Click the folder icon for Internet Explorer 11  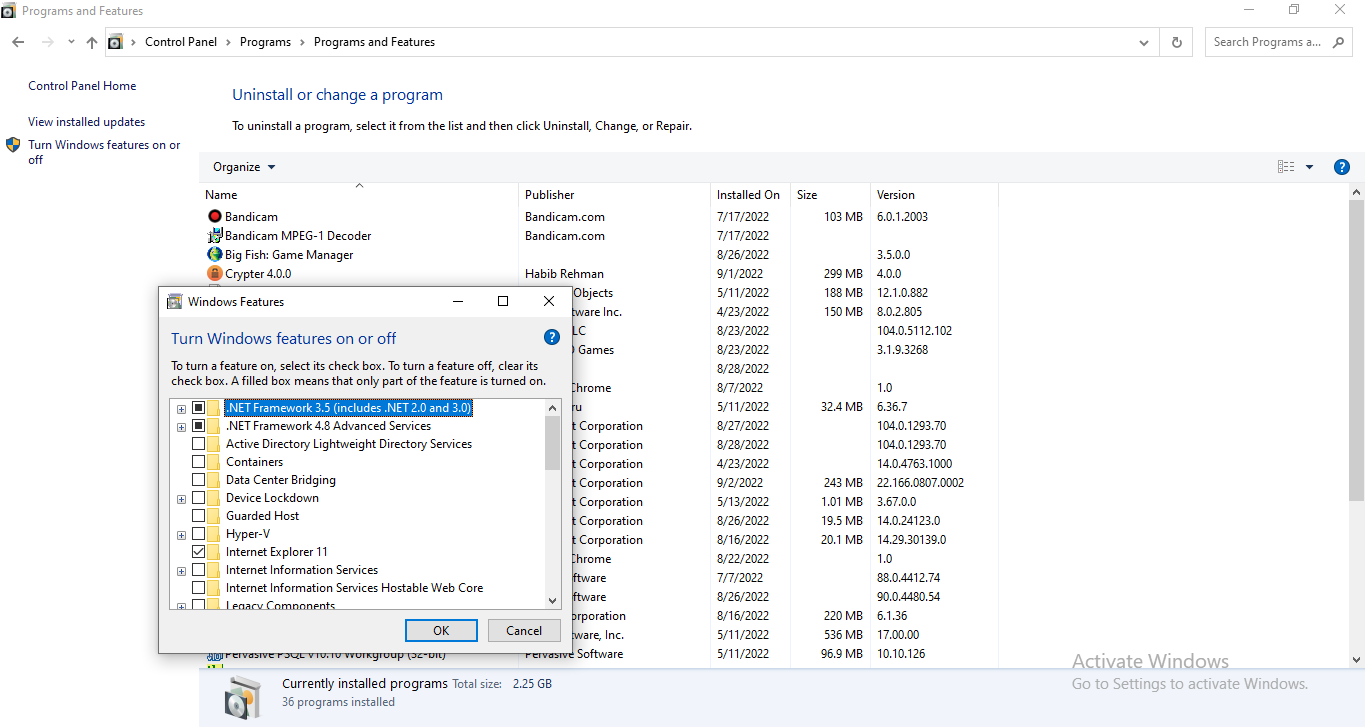213,552
